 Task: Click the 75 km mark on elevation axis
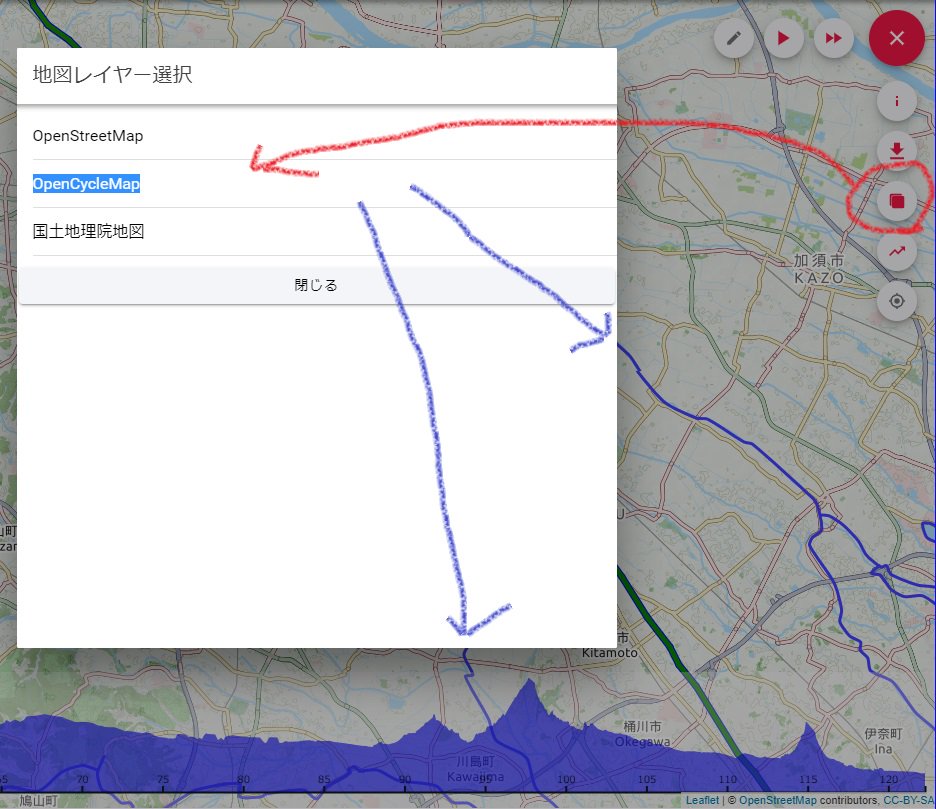coord(163,779)
